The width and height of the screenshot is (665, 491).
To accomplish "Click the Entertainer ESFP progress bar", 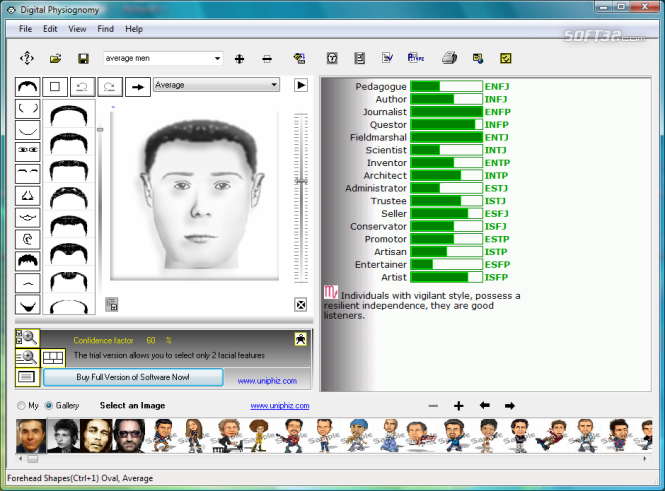I will (447, 265).
